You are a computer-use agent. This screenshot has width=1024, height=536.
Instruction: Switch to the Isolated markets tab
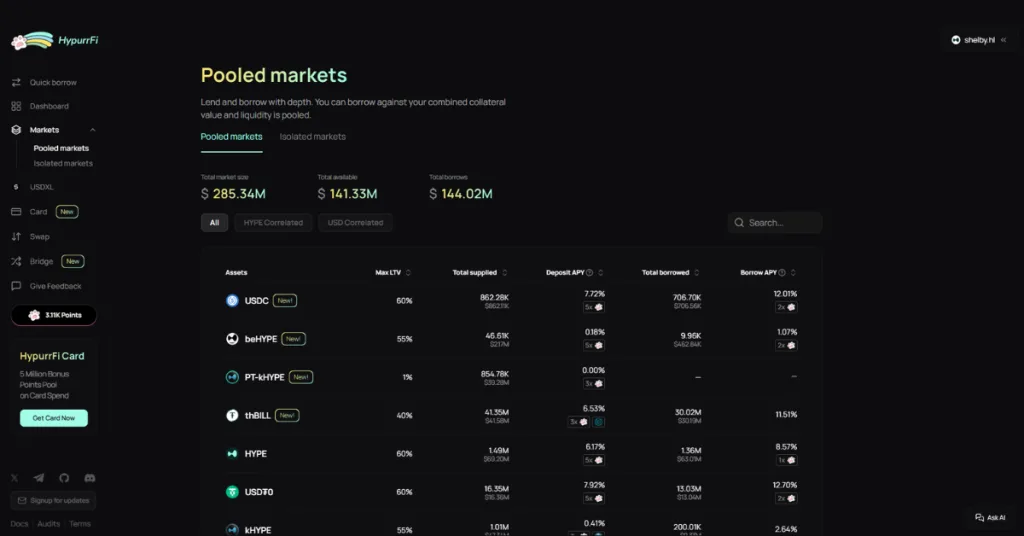[x=312, y=137]
